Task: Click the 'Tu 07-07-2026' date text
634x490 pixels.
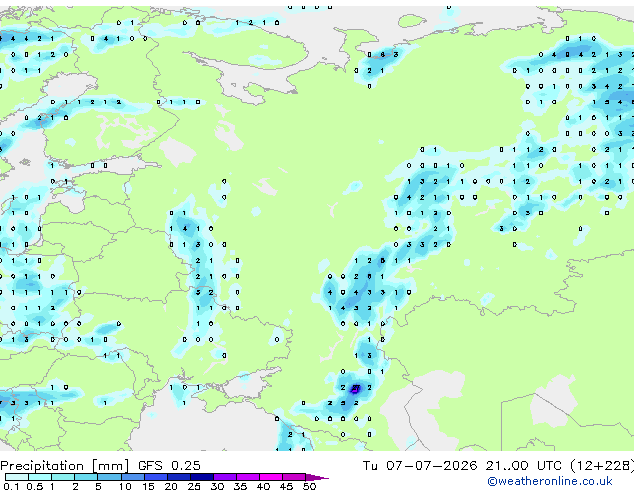Action: [420, 466]
